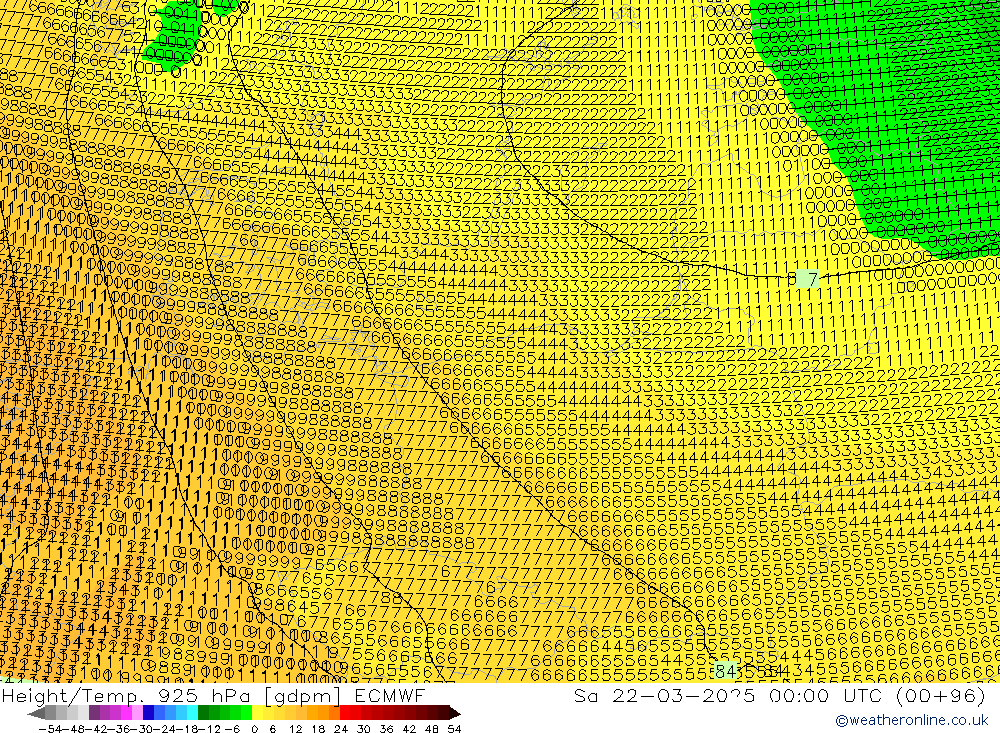1000x733 pixels.
Task: Click the dark right arrow on the color scale
Action: 455,714
